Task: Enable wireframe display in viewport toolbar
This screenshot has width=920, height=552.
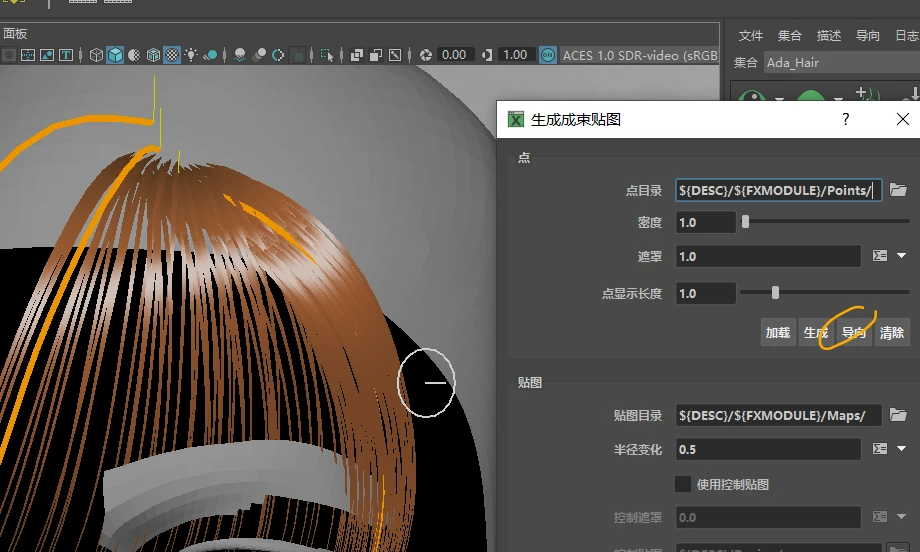Action: point(97,55)
